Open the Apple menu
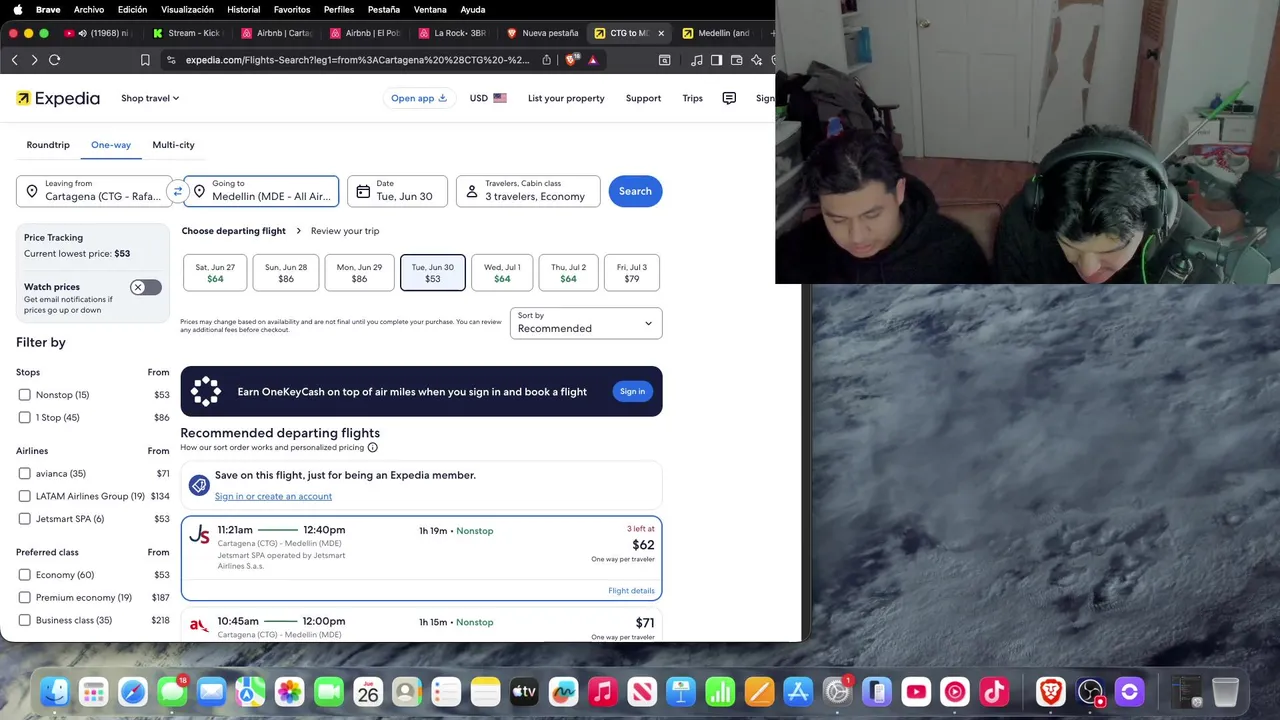1280x720 pixels. 17,9
